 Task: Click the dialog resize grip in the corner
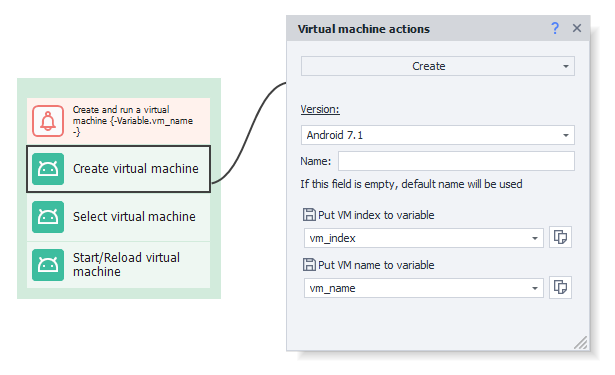pos(581,342)
